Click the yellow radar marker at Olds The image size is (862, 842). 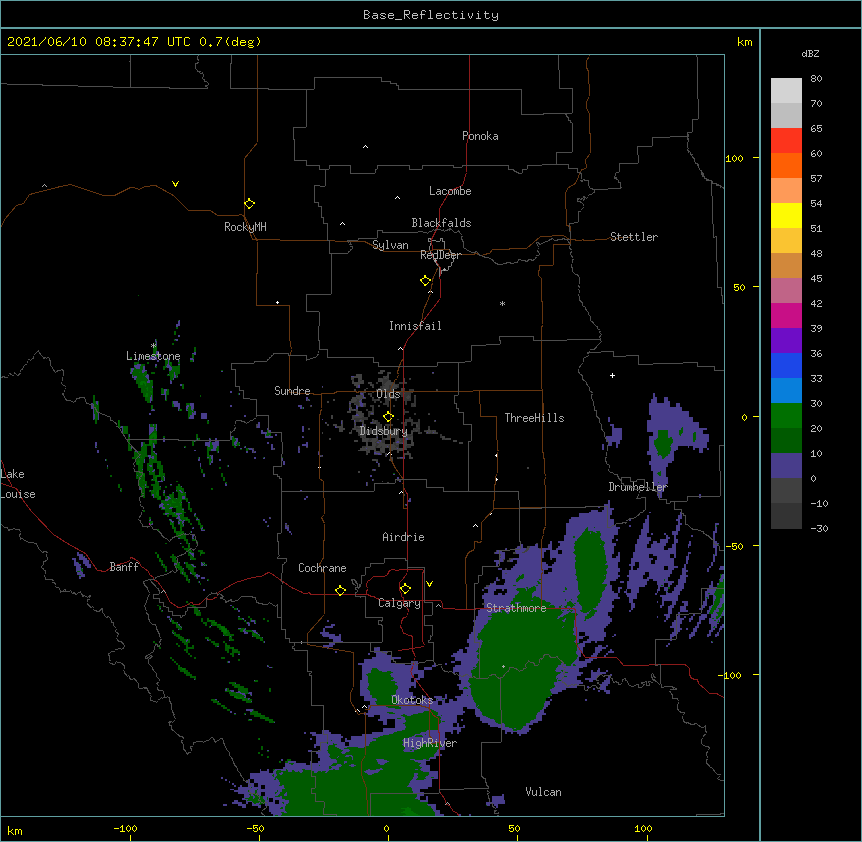click(388, 417)
